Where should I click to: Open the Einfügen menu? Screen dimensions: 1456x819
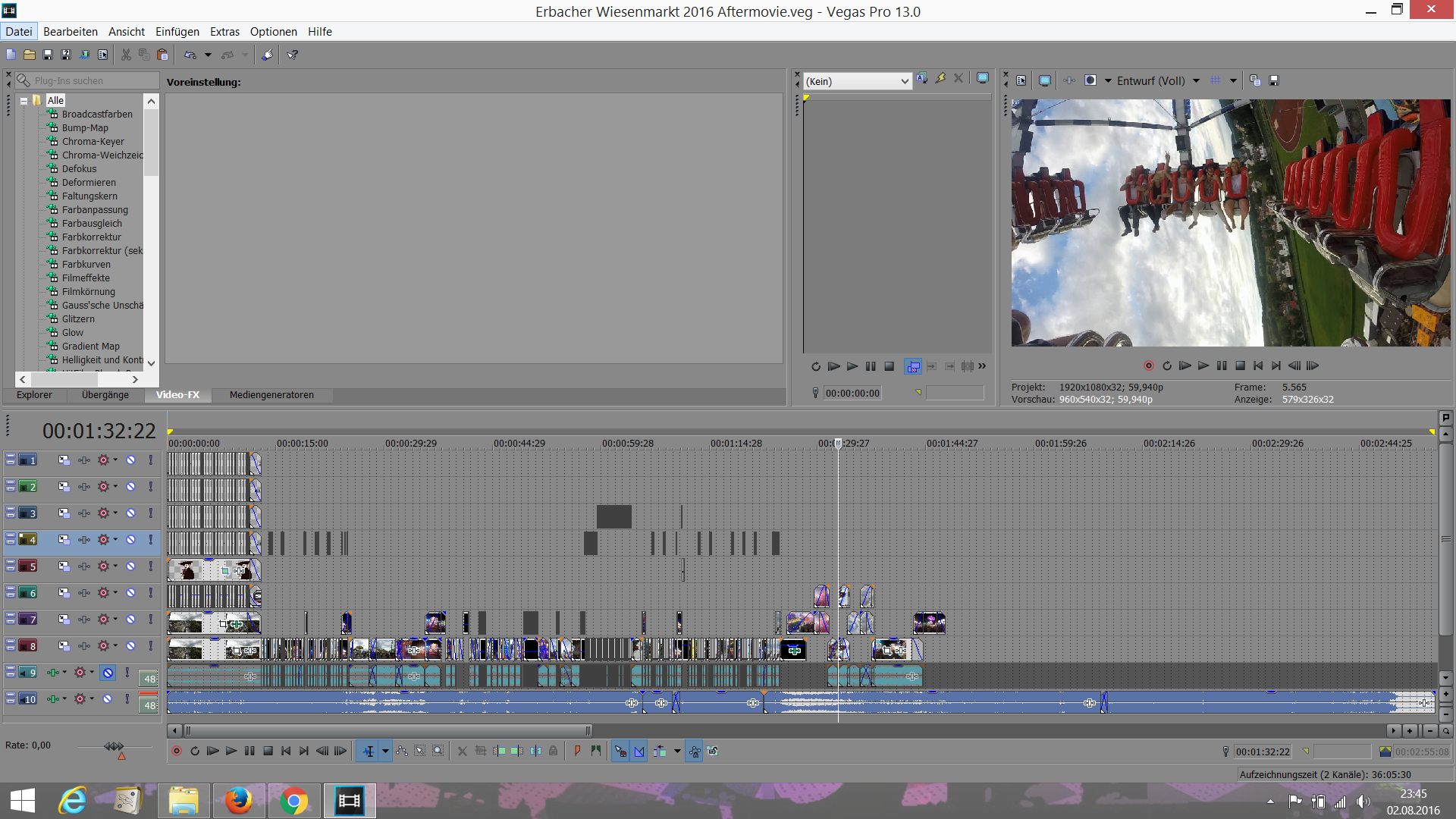[x=177, y=32]
